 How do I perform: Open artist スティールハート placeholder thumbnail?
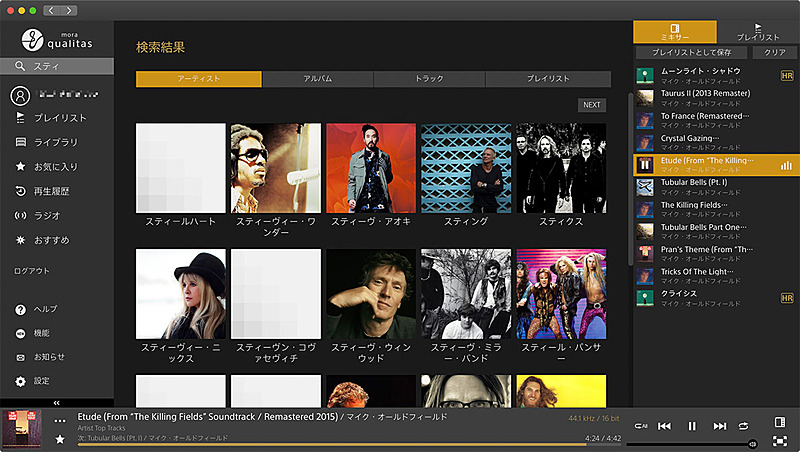181,168
